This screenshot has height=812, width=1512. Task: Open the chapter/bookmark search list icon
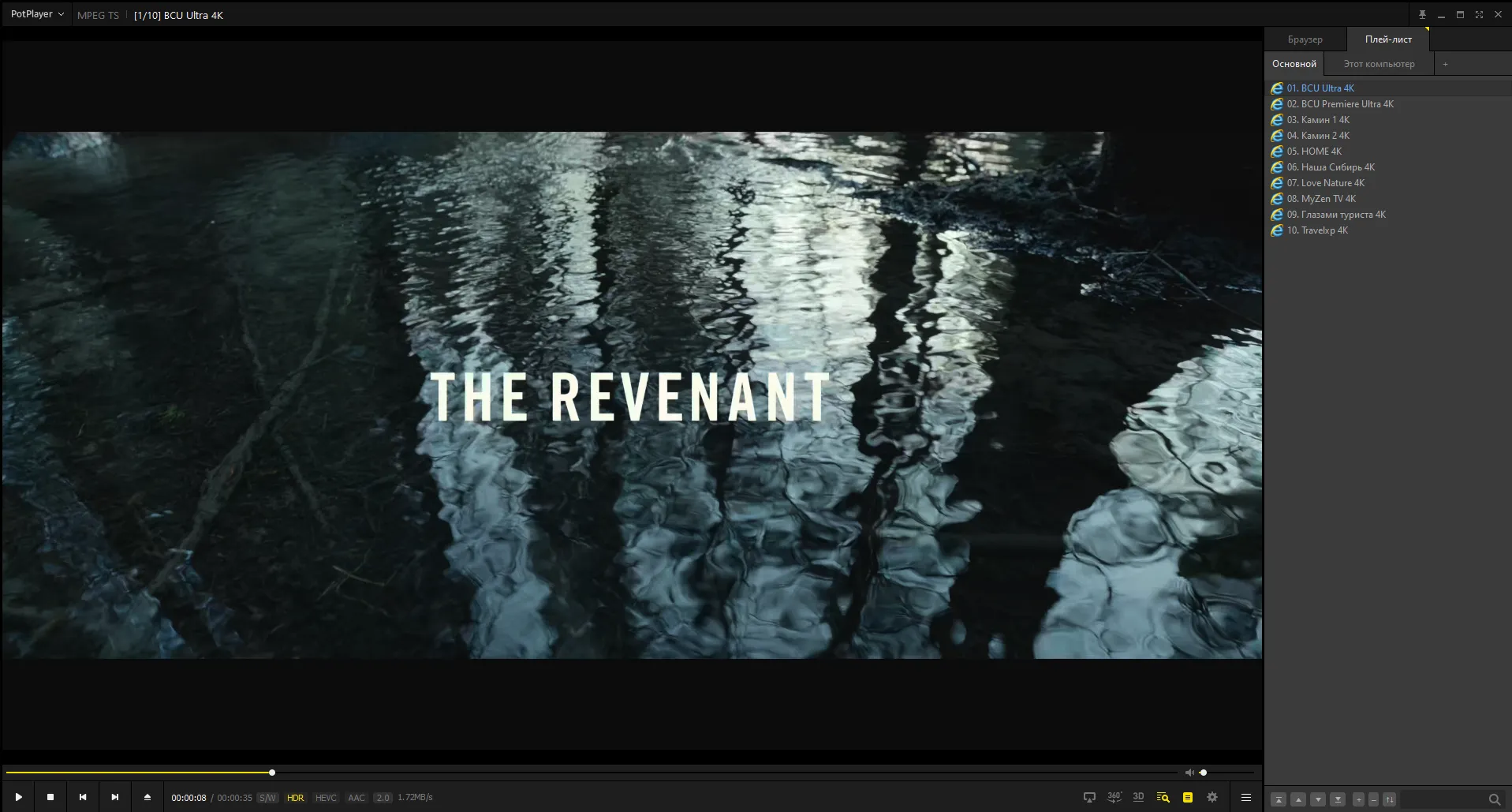click(x=1163, y=797)
